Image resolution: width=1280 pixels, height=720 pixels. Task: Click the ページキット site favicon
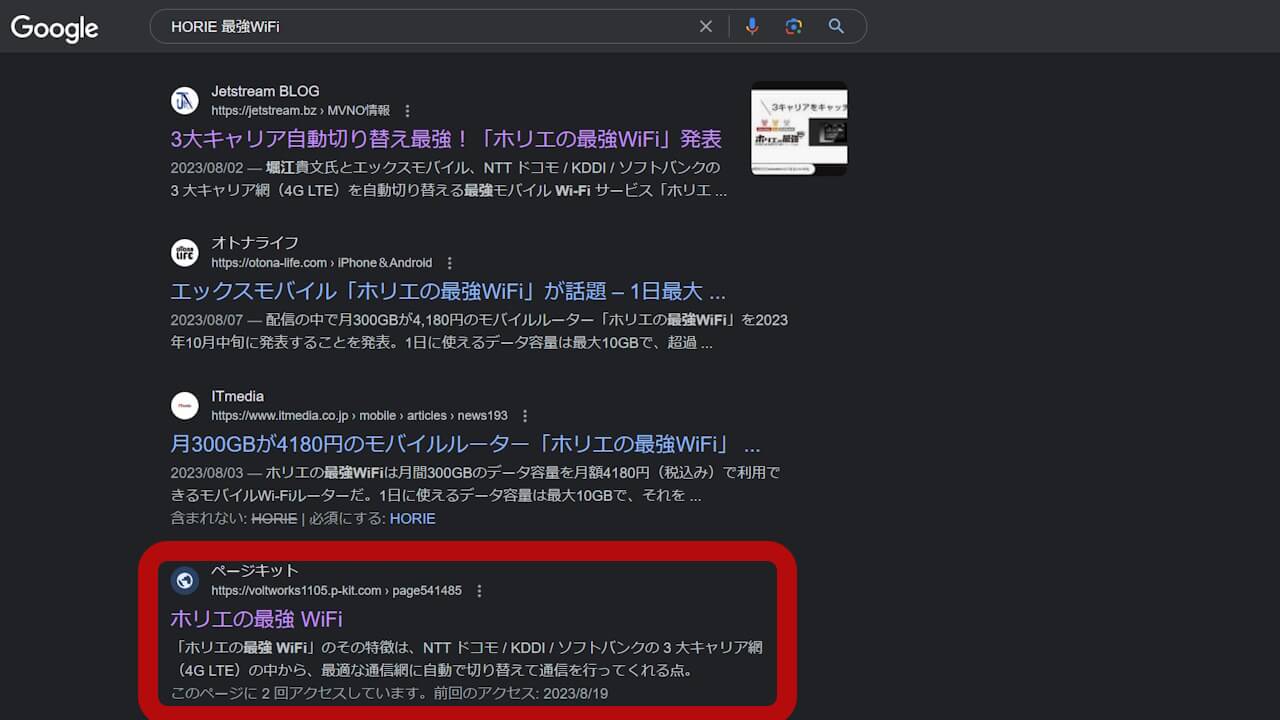185,580
